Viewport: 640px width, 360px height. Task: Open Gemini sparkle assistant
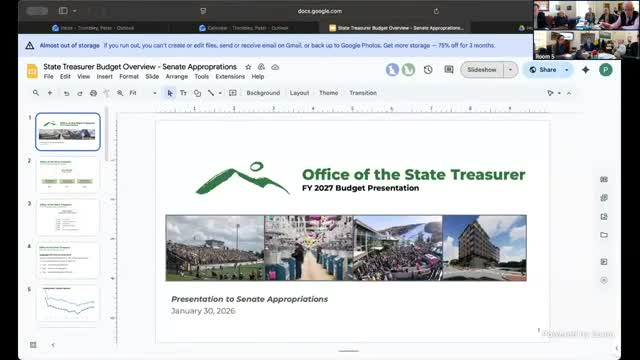point(586,70)
